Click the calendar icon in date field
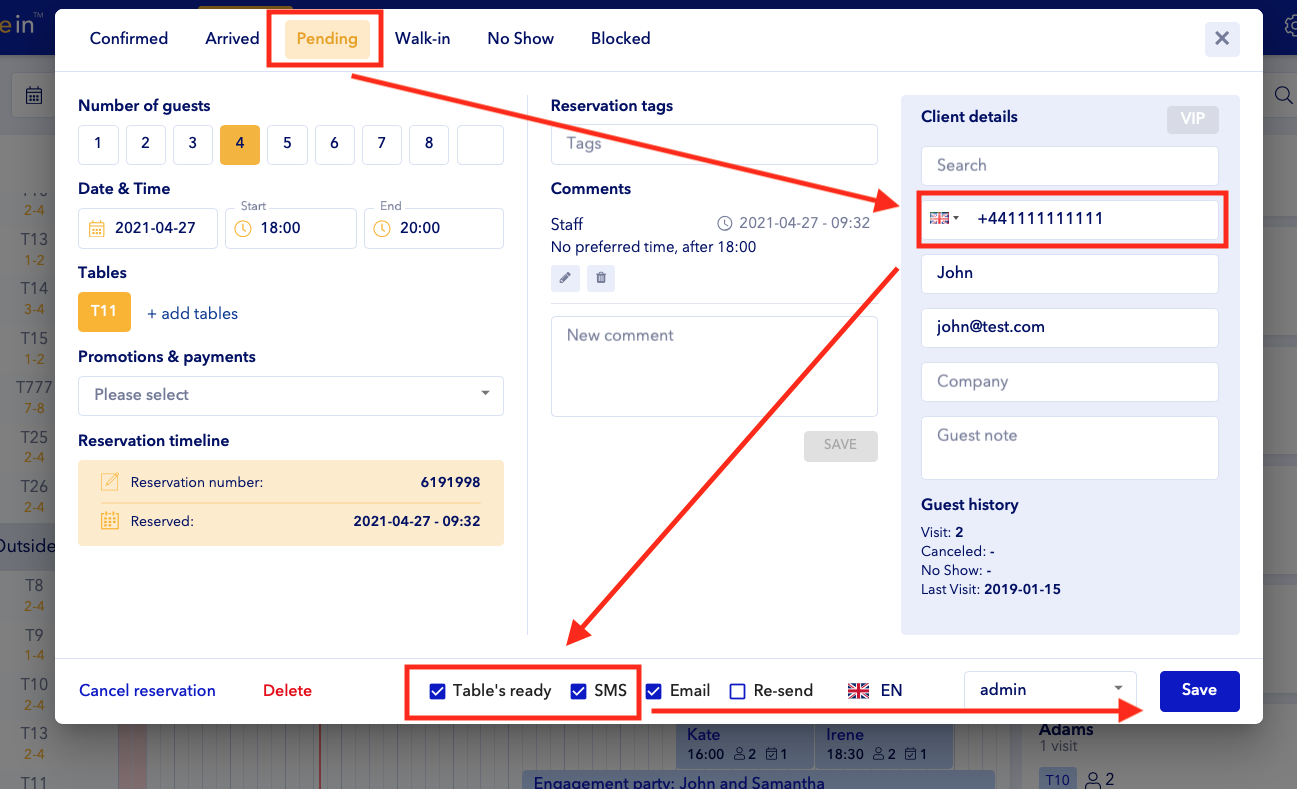1297x789 pixels. point(97,229)
